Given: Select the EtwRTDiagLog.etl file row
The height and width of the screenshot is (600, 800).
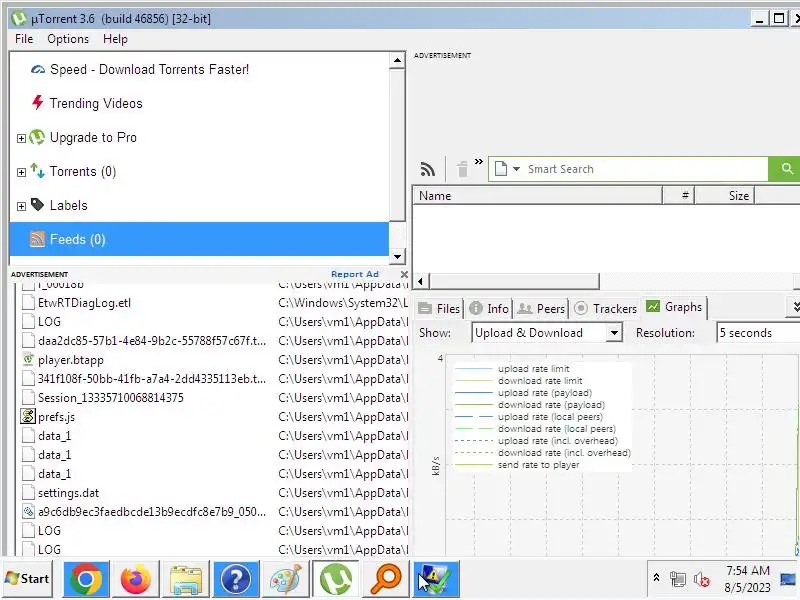Looking at the screenshot, I should (x=214, y=303).
